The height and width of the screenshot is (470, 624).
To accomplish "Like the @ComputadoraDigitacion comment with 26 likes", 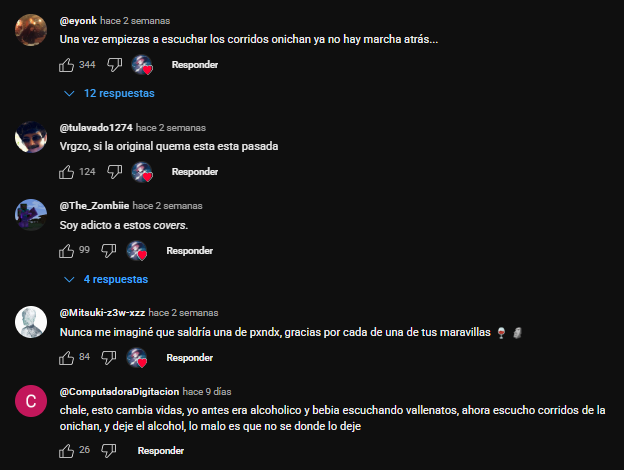I will tap(66, 451).
